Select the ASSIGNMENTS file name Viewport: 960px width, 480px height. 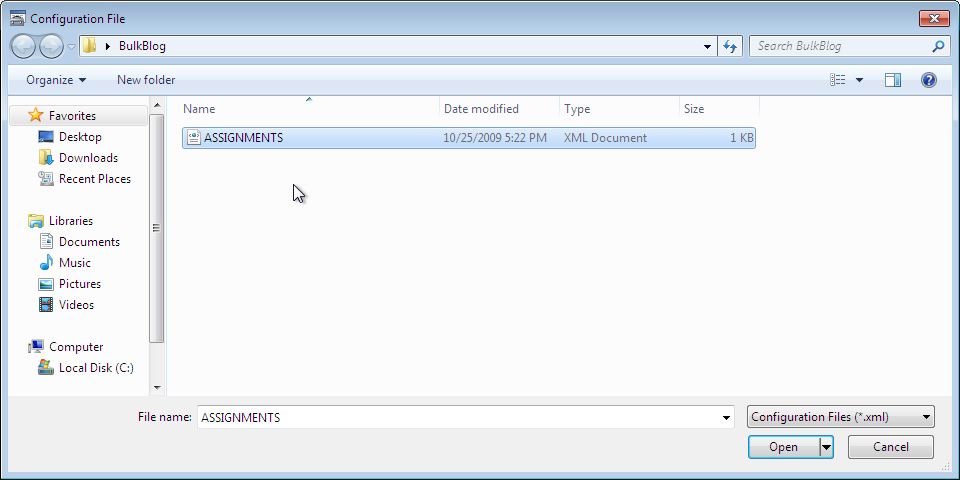pyautogui.click(x=244, y=138)
